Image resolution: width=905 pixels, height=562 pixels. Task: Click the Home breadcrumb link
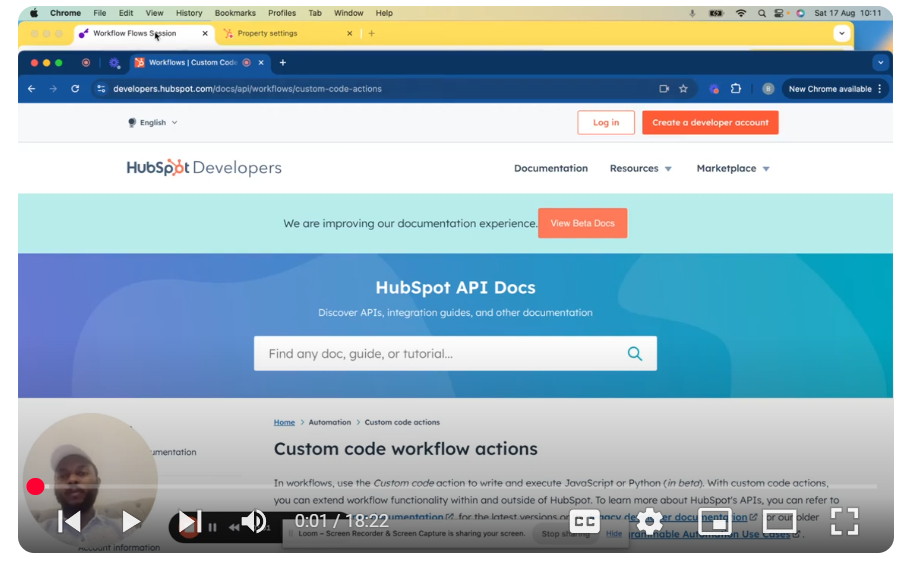(x=284, y=422)
